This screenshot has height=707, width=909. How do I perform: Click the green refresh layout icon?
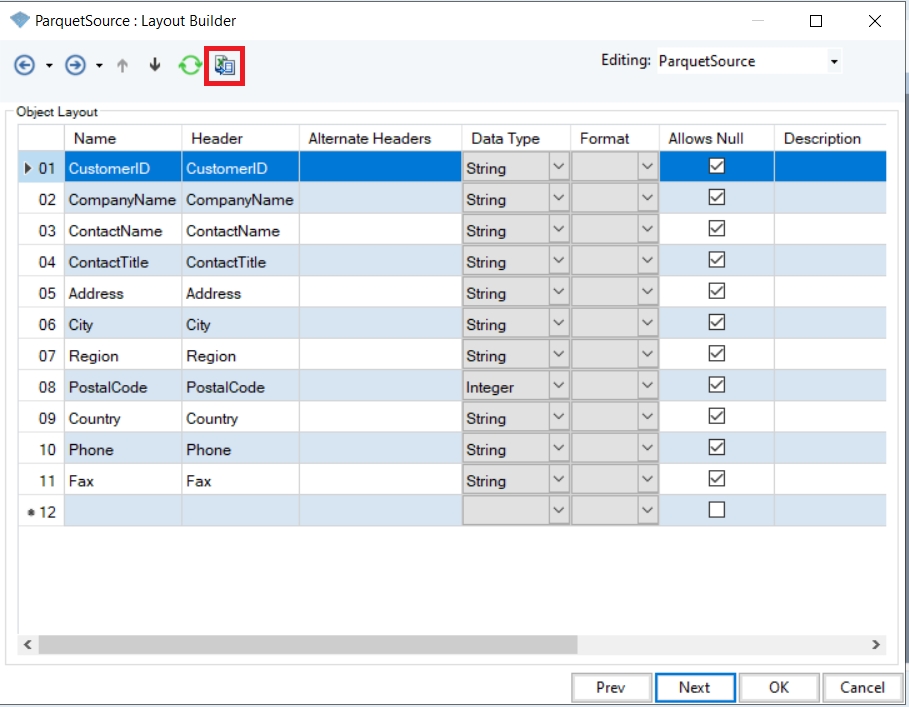190,66
